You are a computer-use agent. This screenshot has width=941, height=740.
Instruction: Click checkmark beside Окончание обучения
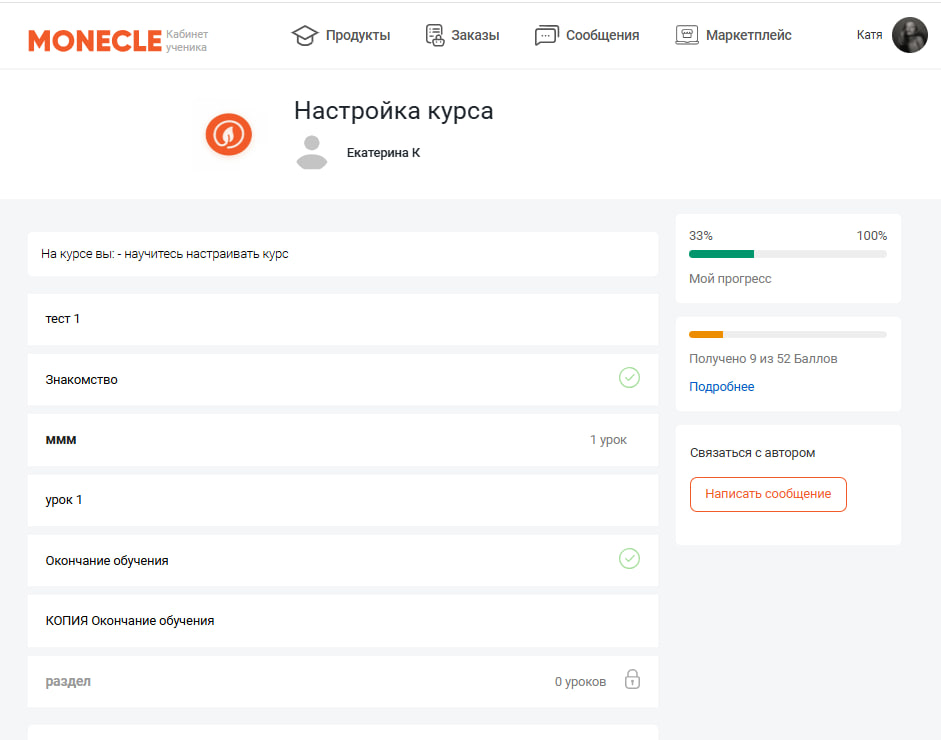click(629, 559)
